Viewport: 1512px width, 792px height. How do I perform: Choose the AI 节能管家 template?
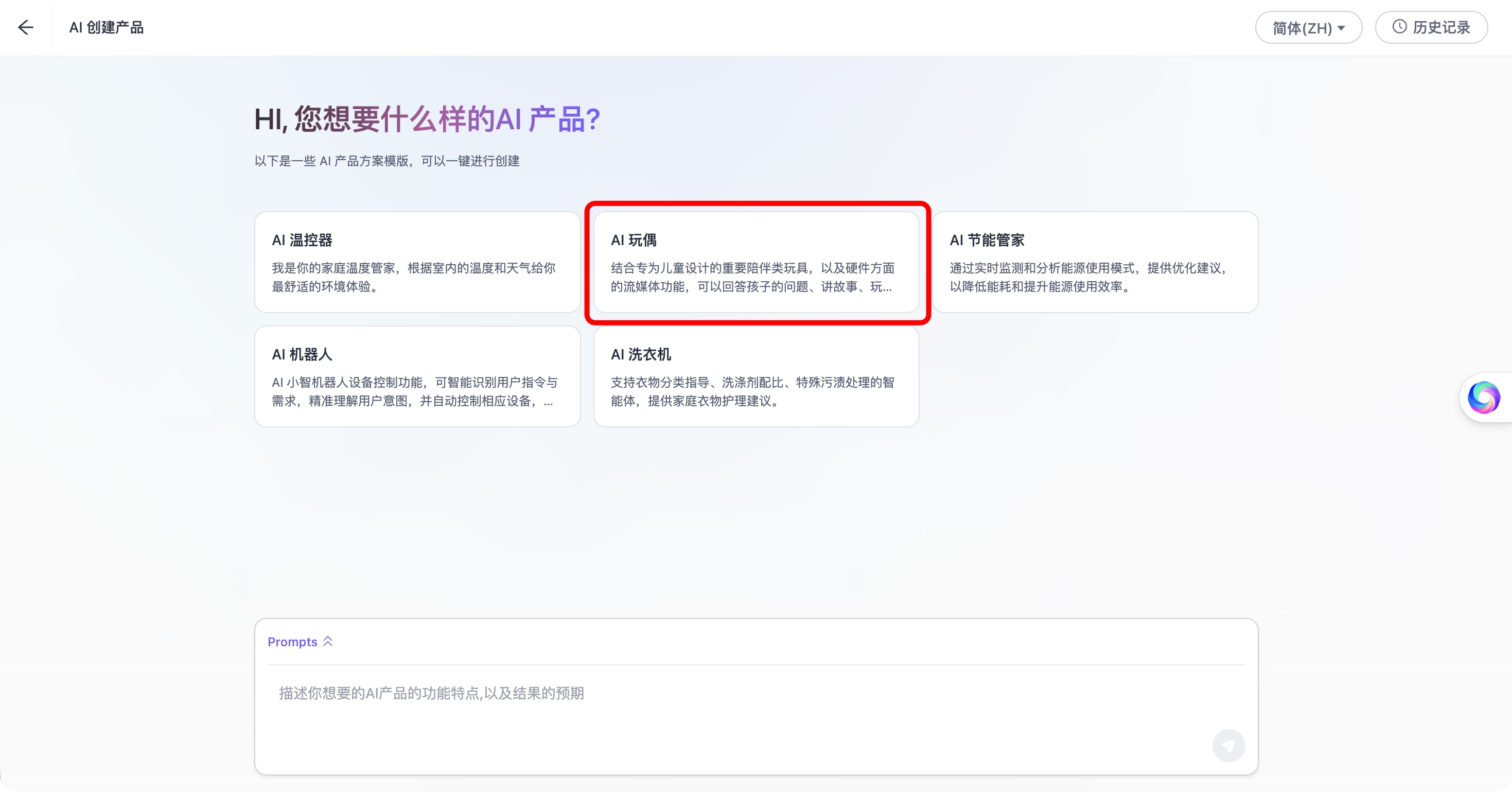click(1095, 262)
